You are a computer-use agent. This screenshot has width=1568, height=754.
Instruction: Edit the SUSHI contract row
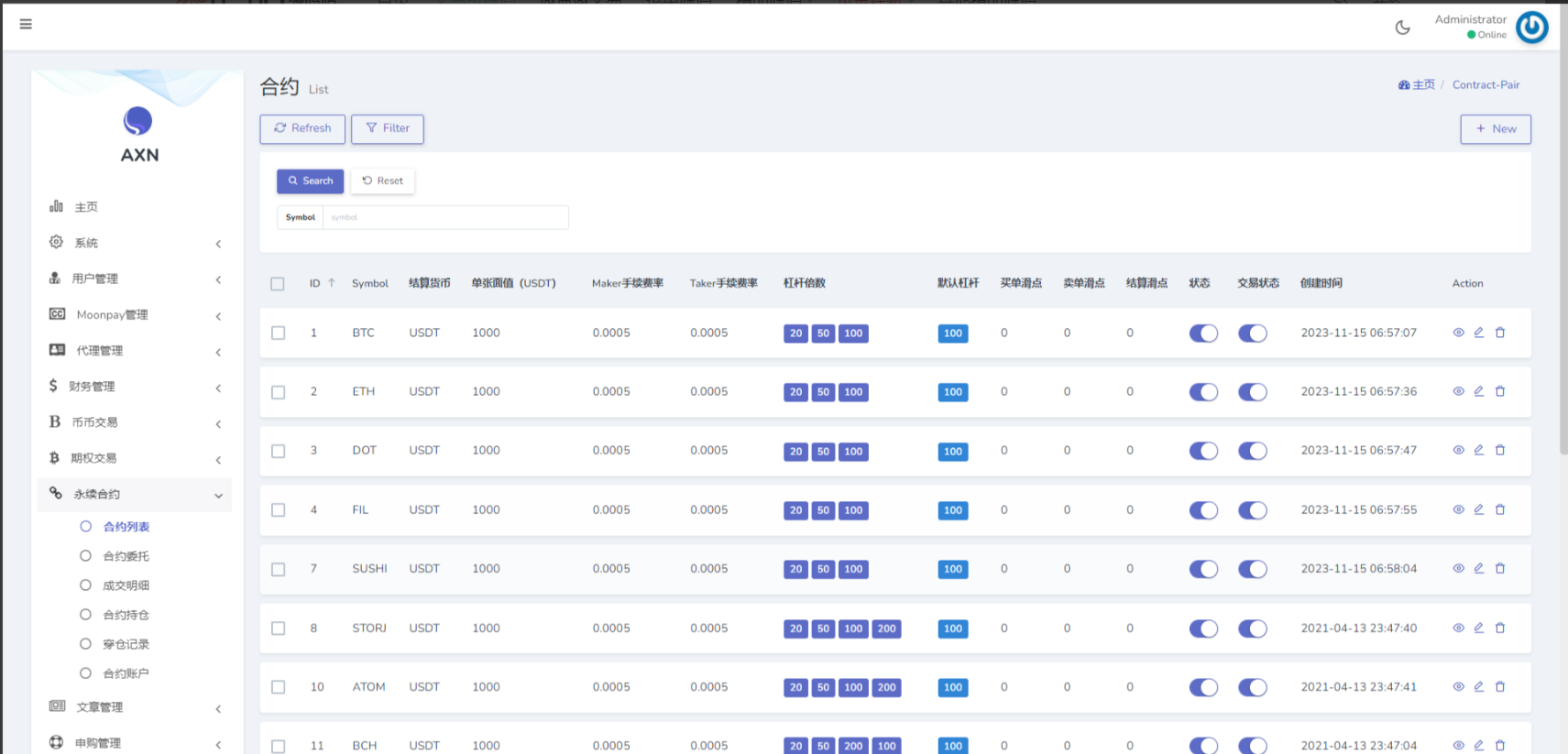pos(1478,568)
